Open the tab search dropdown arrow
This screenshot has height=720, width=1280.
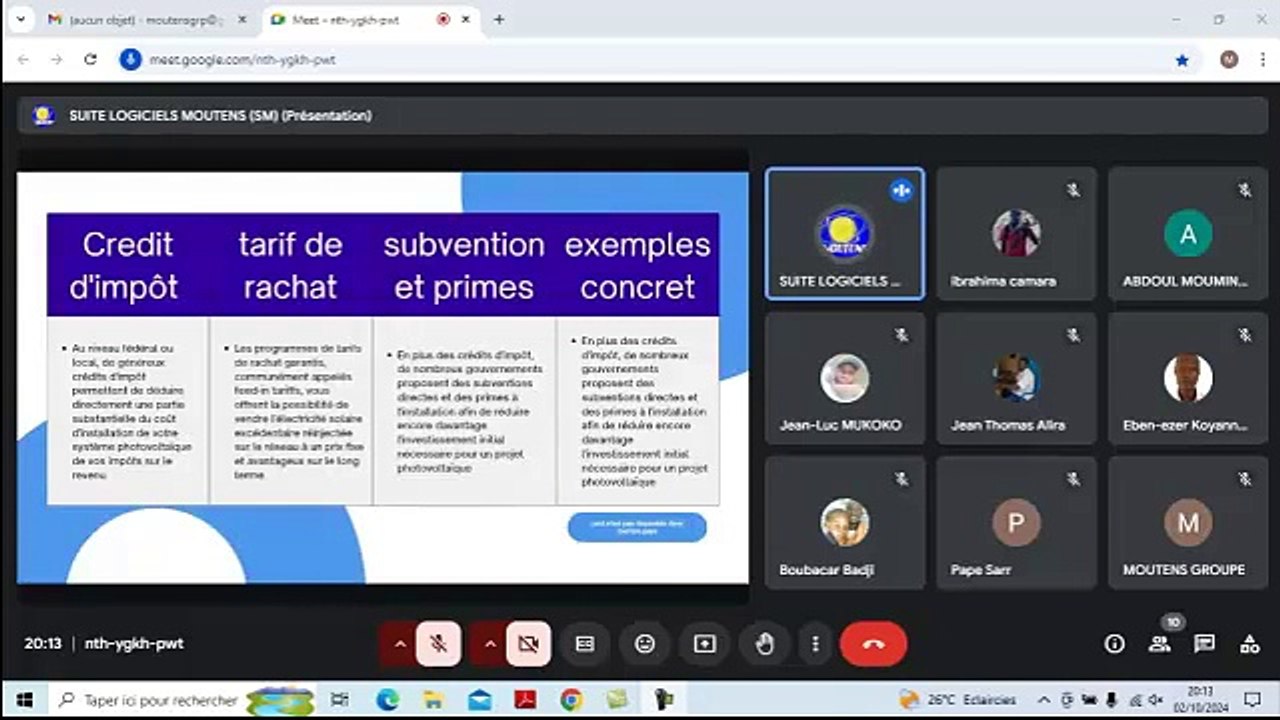[20, 19]
